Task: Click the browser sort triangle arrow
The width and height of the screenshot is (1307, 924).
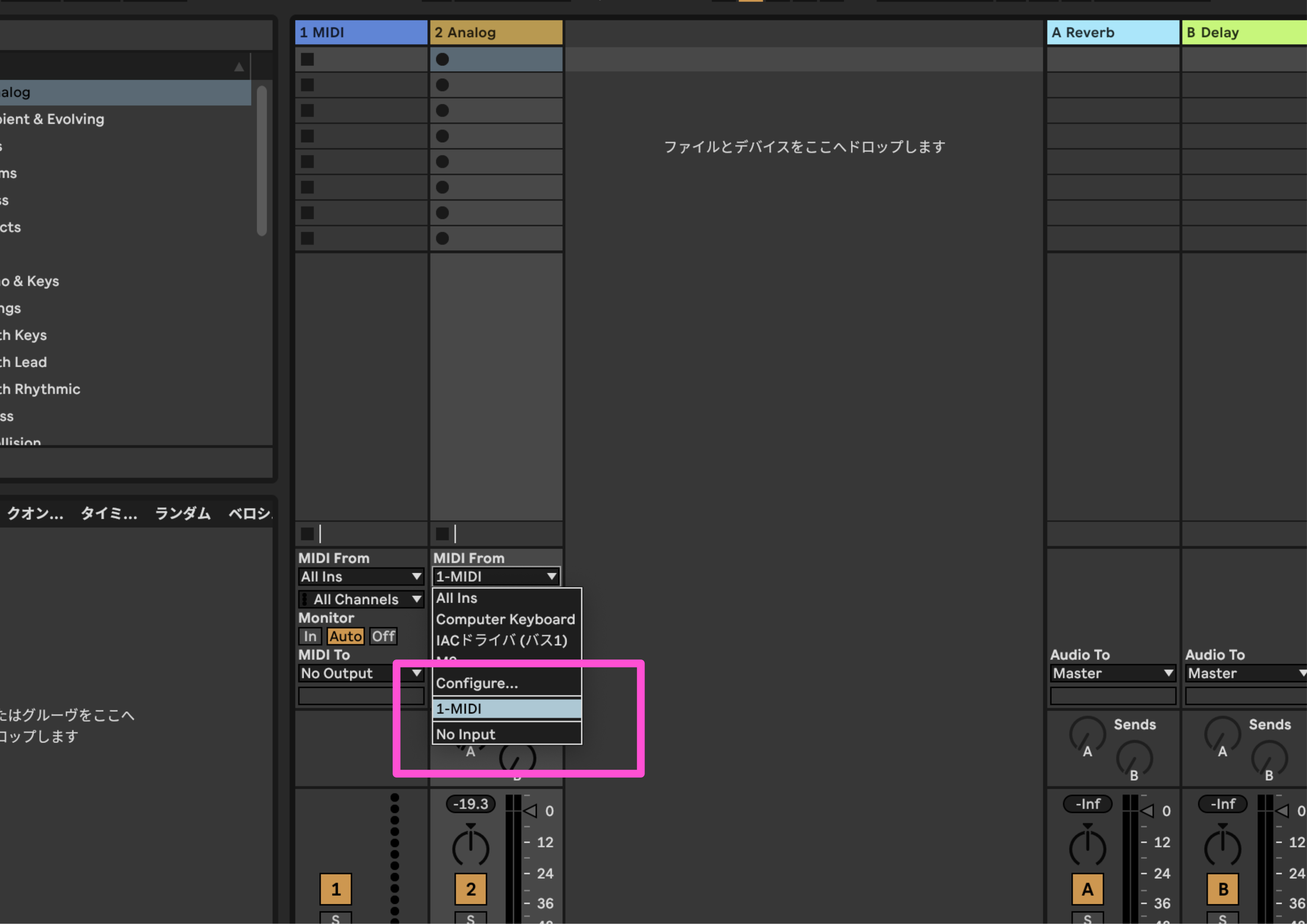Action: [x=239, y=67]
